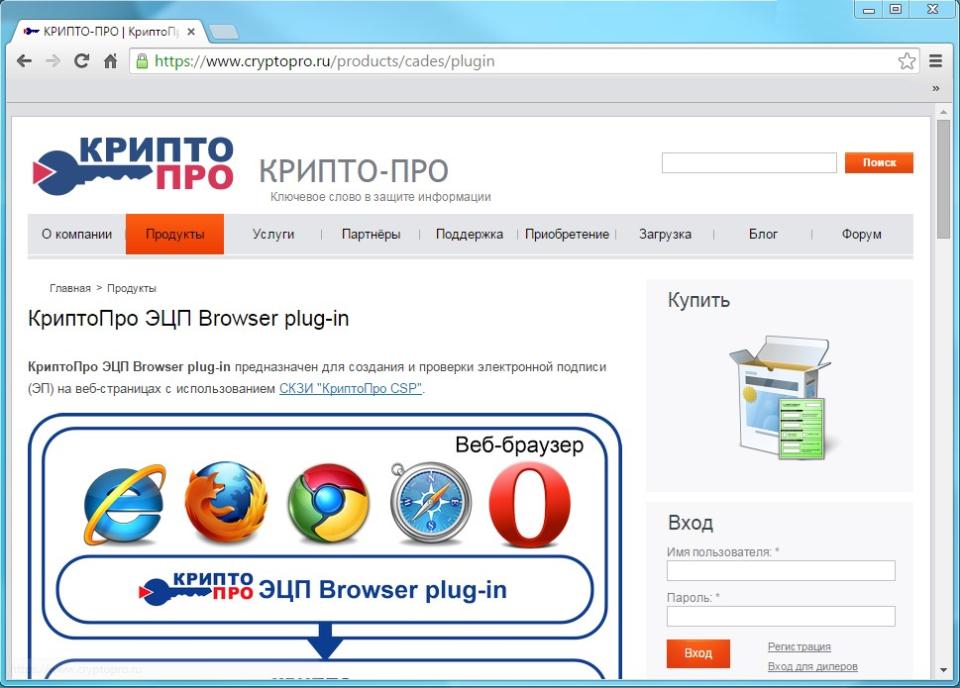Open the О компании menu
960x688 pixels.
coord(77,234)
